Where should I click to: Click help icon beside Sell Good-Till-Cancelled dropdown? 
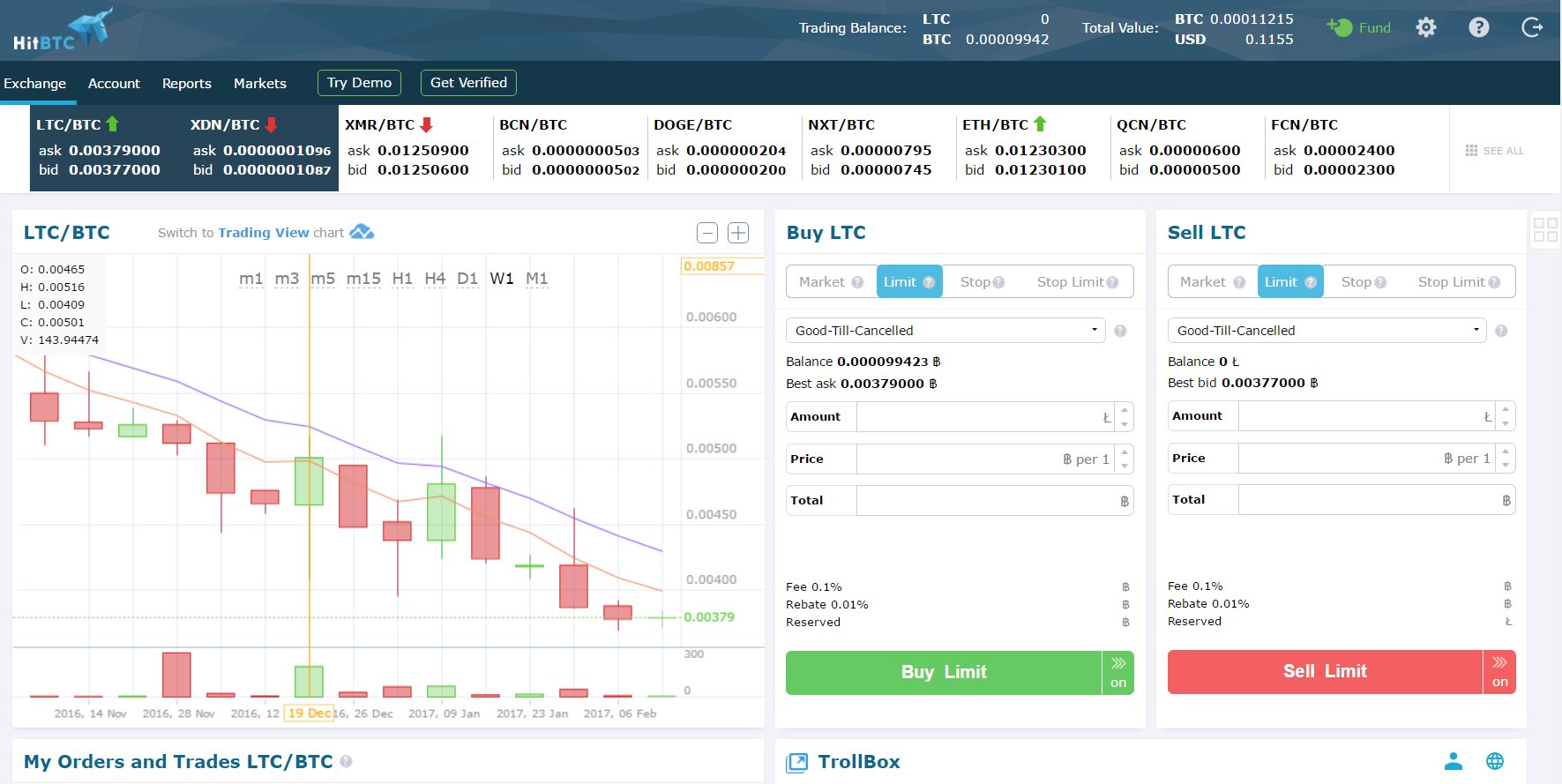coord(1501,331)
